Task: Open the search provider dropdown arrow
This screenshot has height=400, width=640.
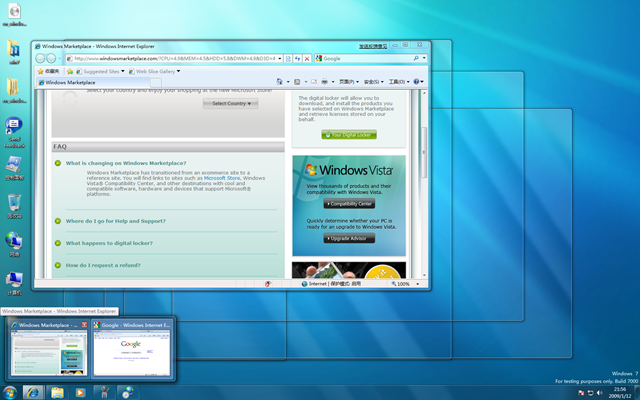Action: click(x=424, y=58)
